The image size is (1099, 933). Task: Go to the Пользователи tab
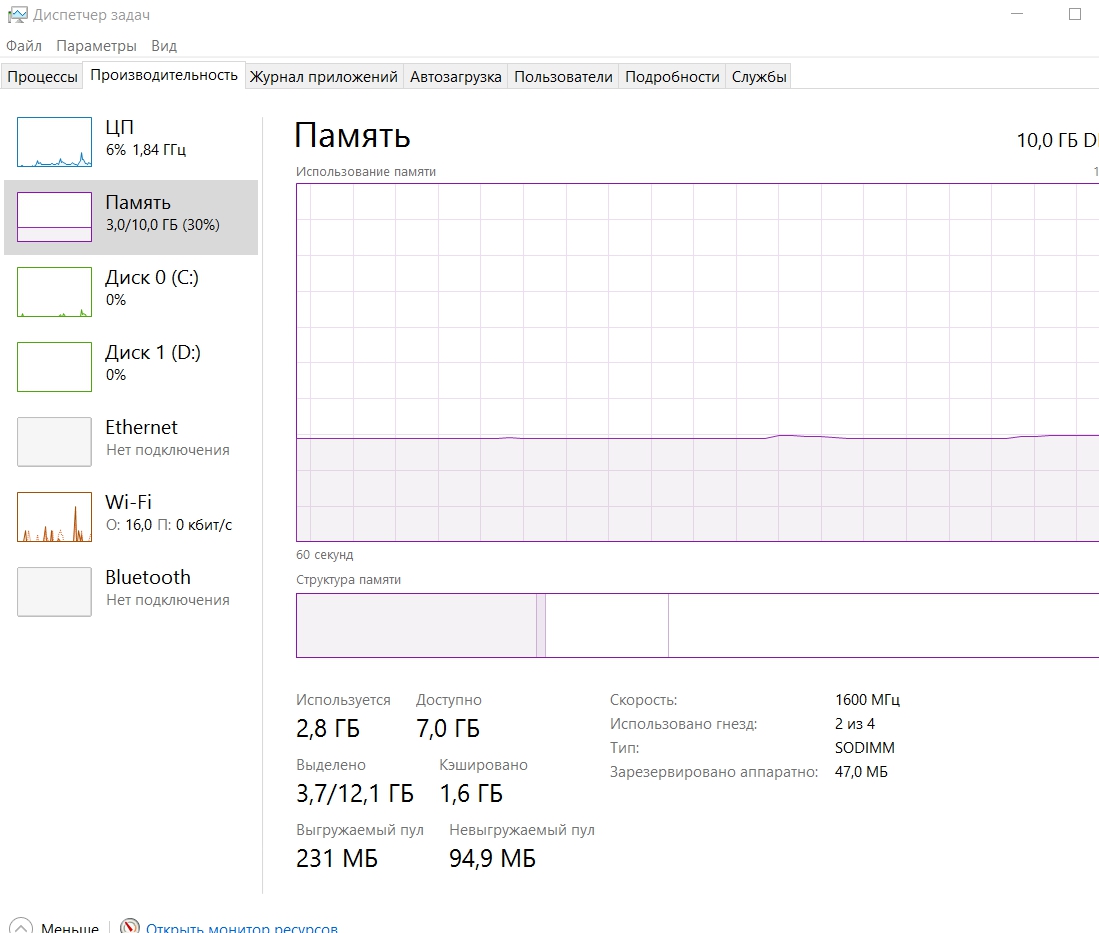564,76
